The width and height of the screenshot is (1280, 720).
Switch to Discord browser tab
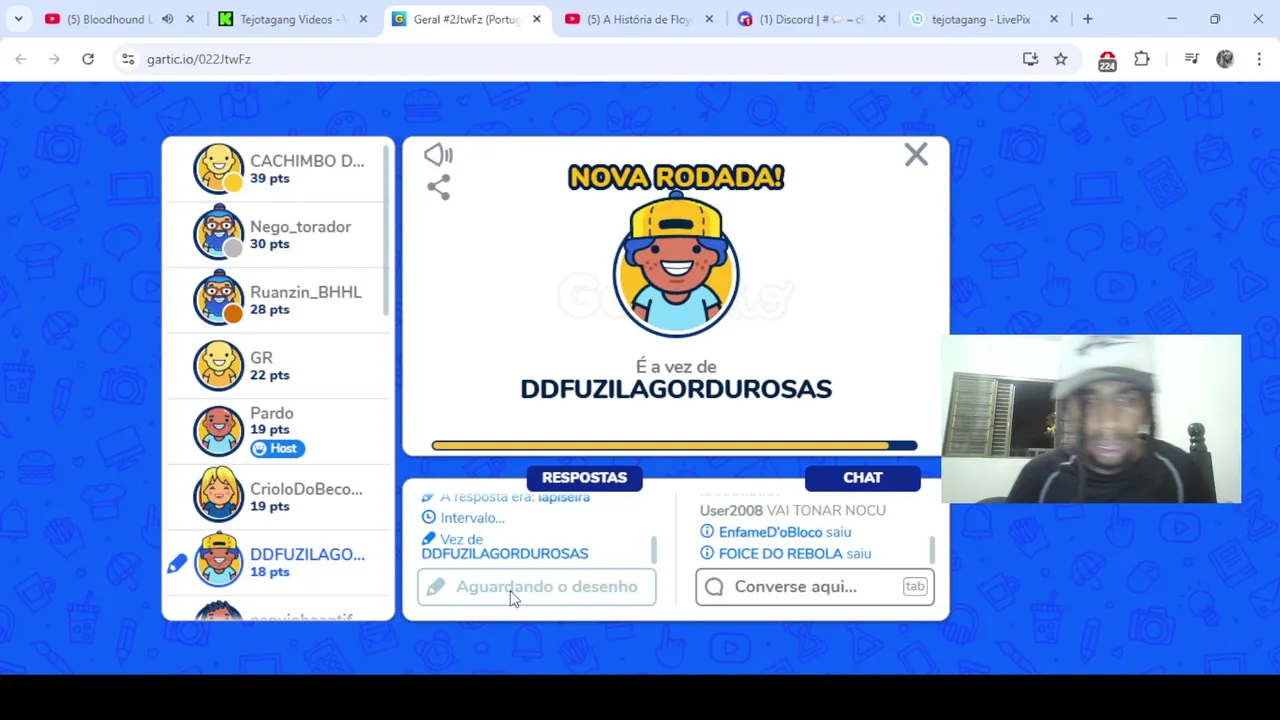810,19
